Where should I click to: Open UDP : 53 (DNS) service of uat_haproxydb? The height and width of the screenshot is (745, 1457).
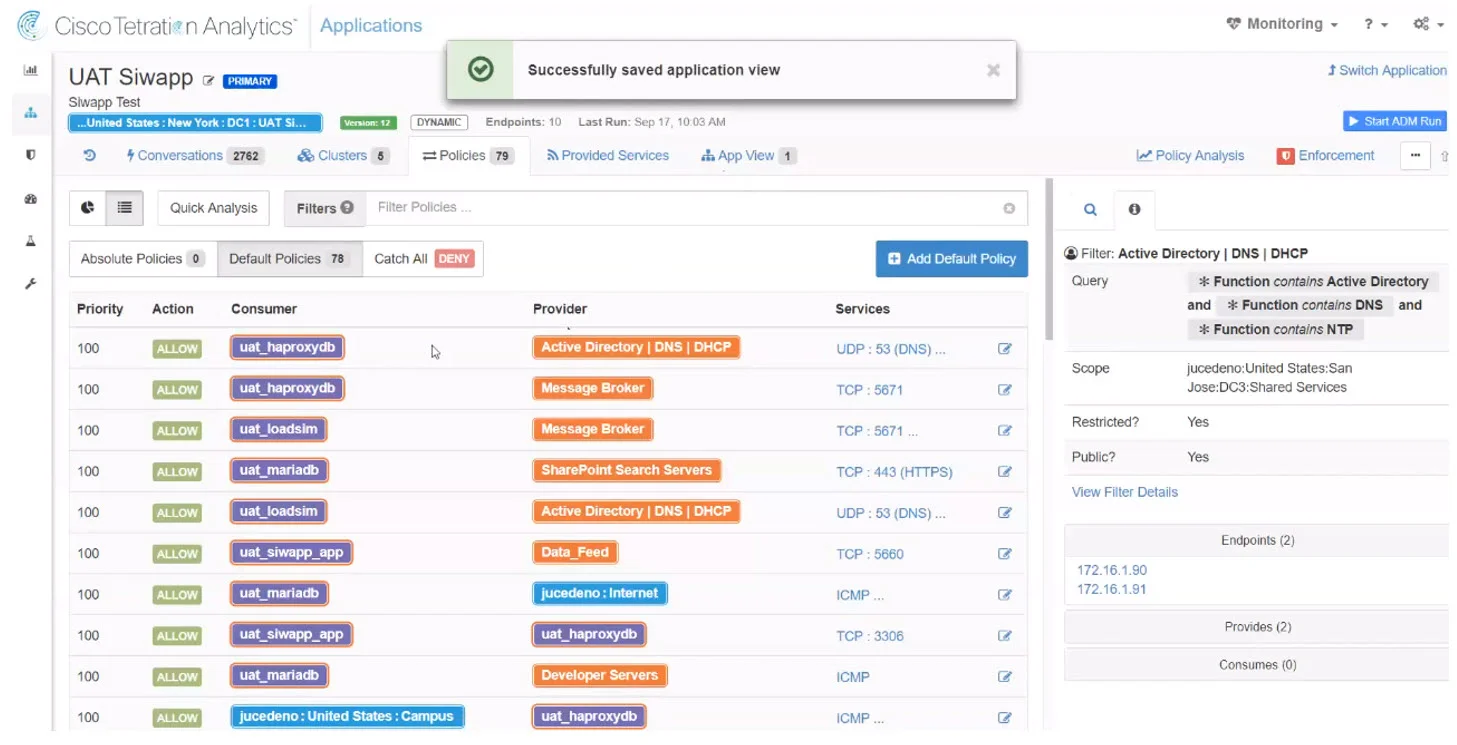(x=891, y=350)
